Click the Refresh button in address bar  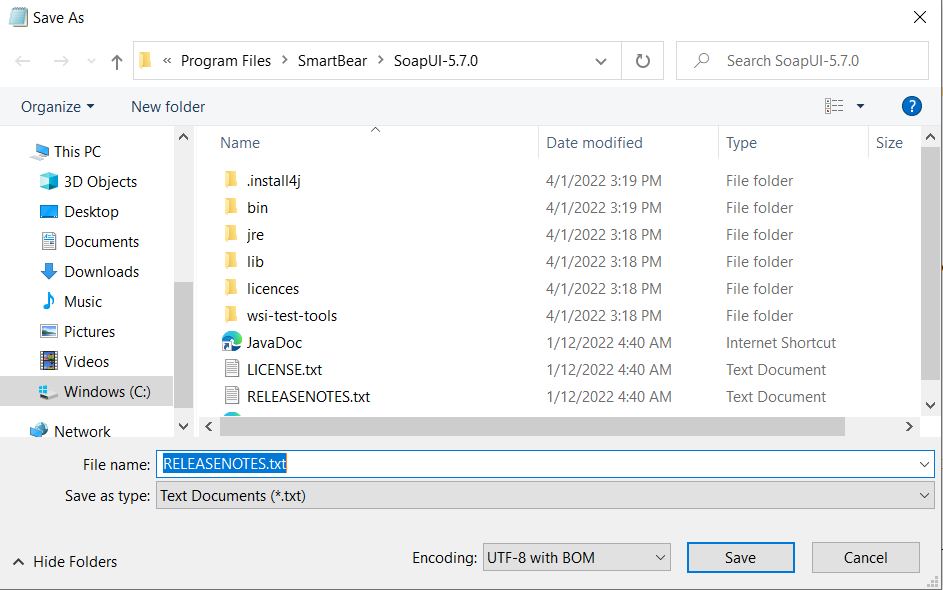tap(643, 61)
